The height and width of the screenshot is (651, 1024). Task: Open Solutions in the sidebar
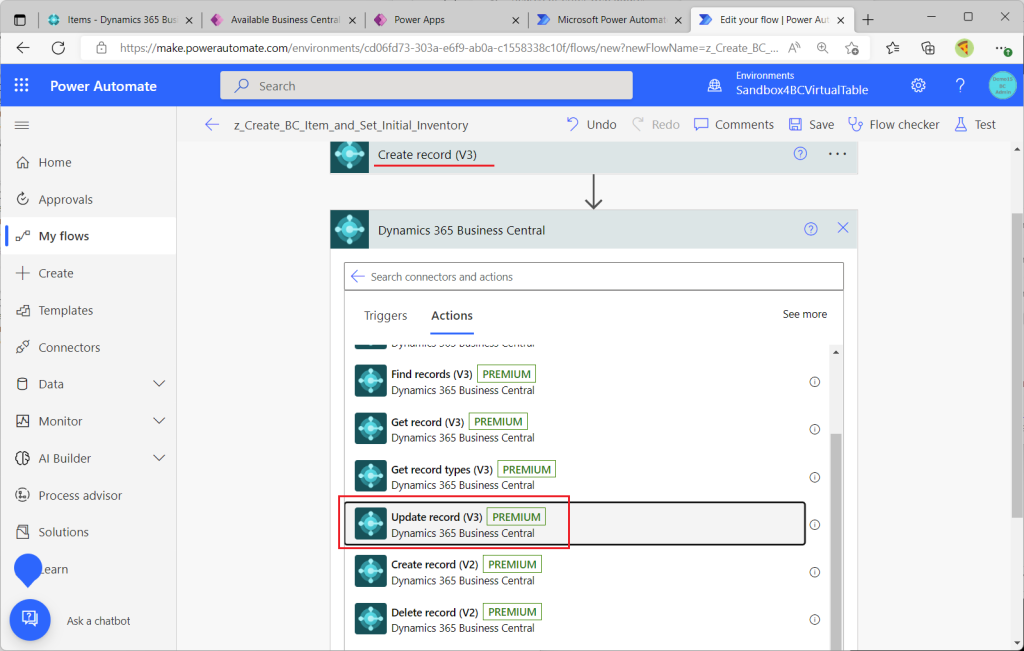pyautogui.click(x=88, y=532)
